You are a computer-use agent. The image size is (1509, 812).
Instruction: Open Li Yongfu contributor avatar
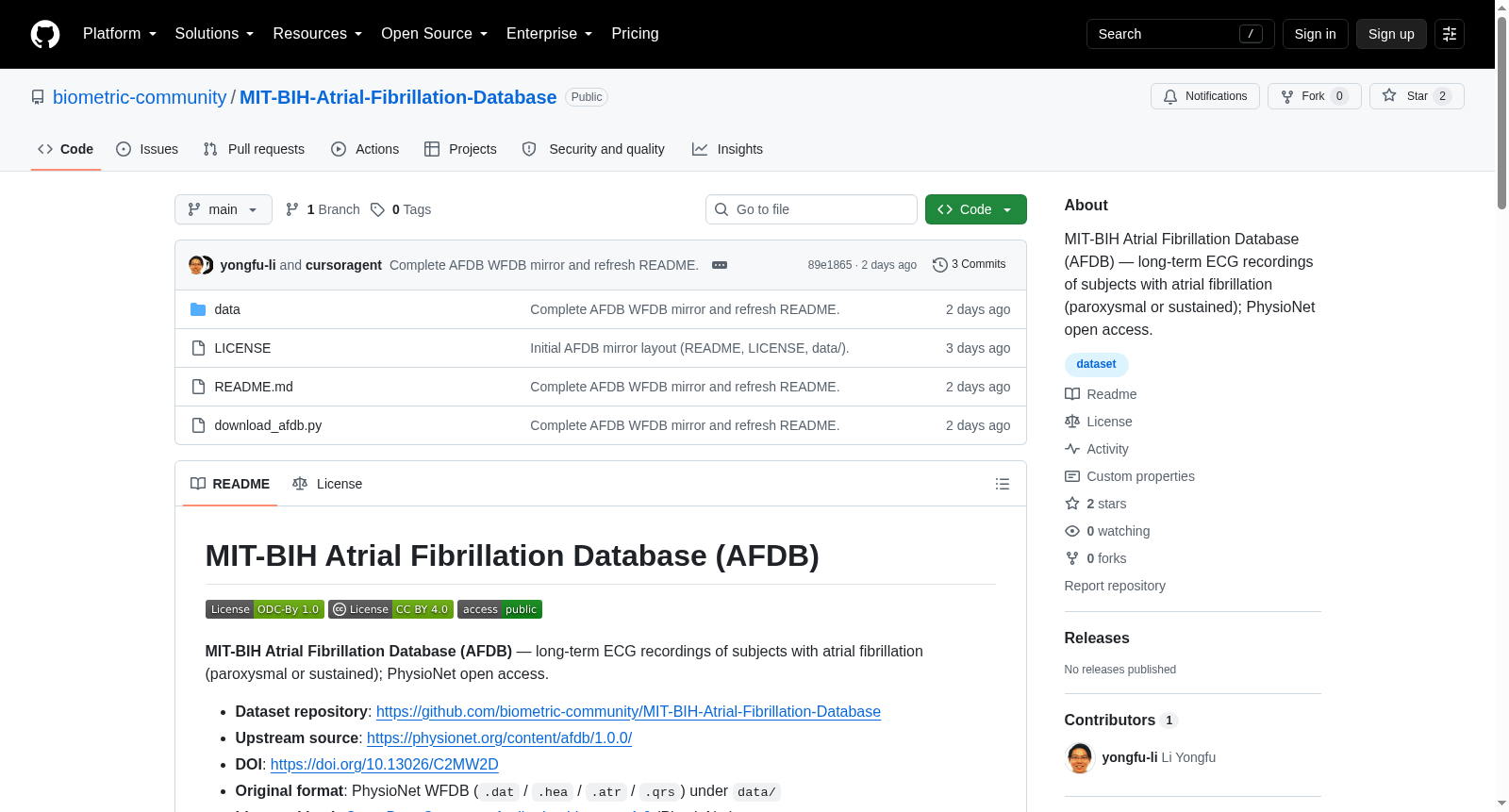coord(1080,757)
